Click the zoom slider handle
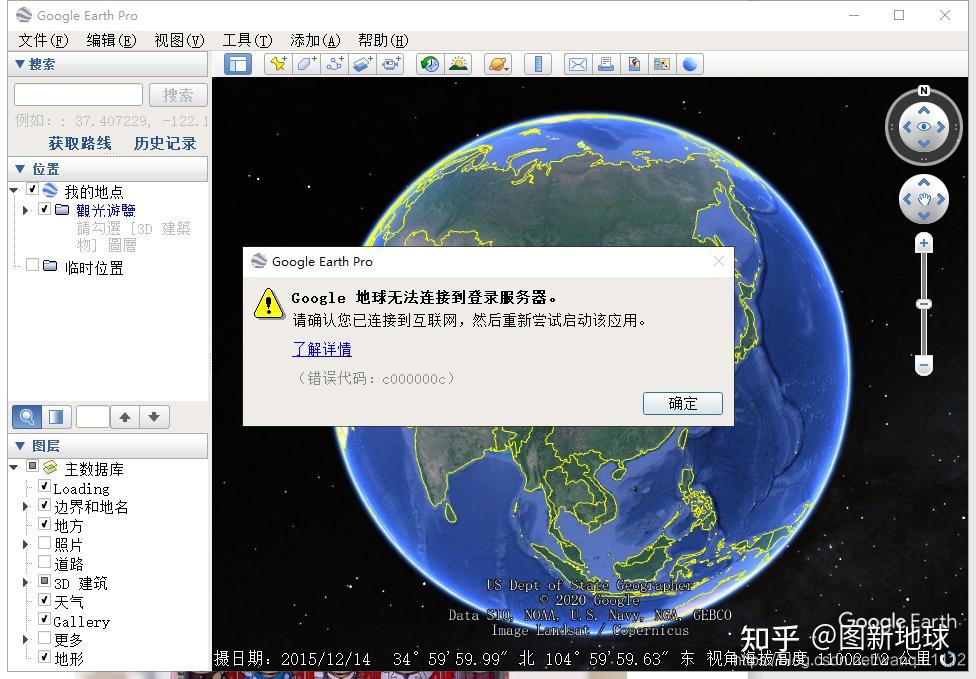 pos(924,304)
